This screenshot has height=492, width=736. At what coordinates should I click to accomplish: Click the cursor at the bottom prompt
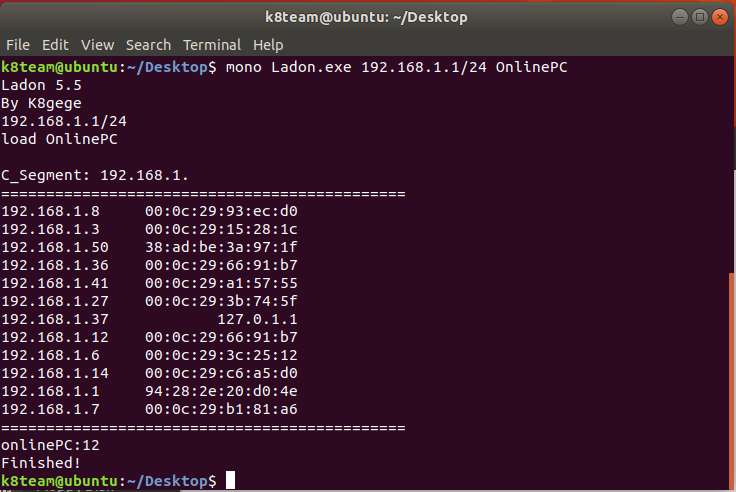pos(230,480)
